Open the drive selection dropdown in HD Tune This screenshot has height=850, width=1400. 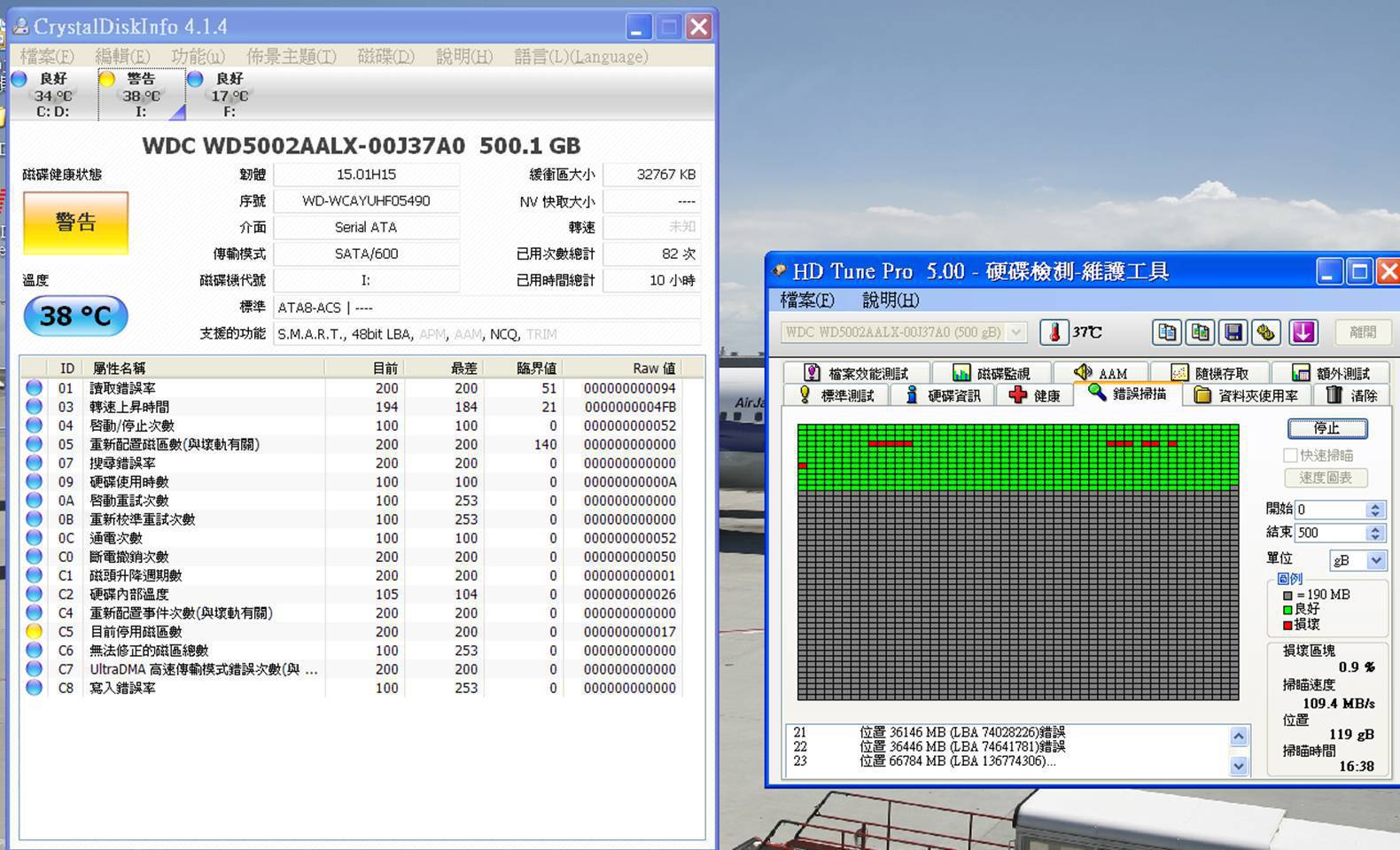click(x=1016, y=332)
